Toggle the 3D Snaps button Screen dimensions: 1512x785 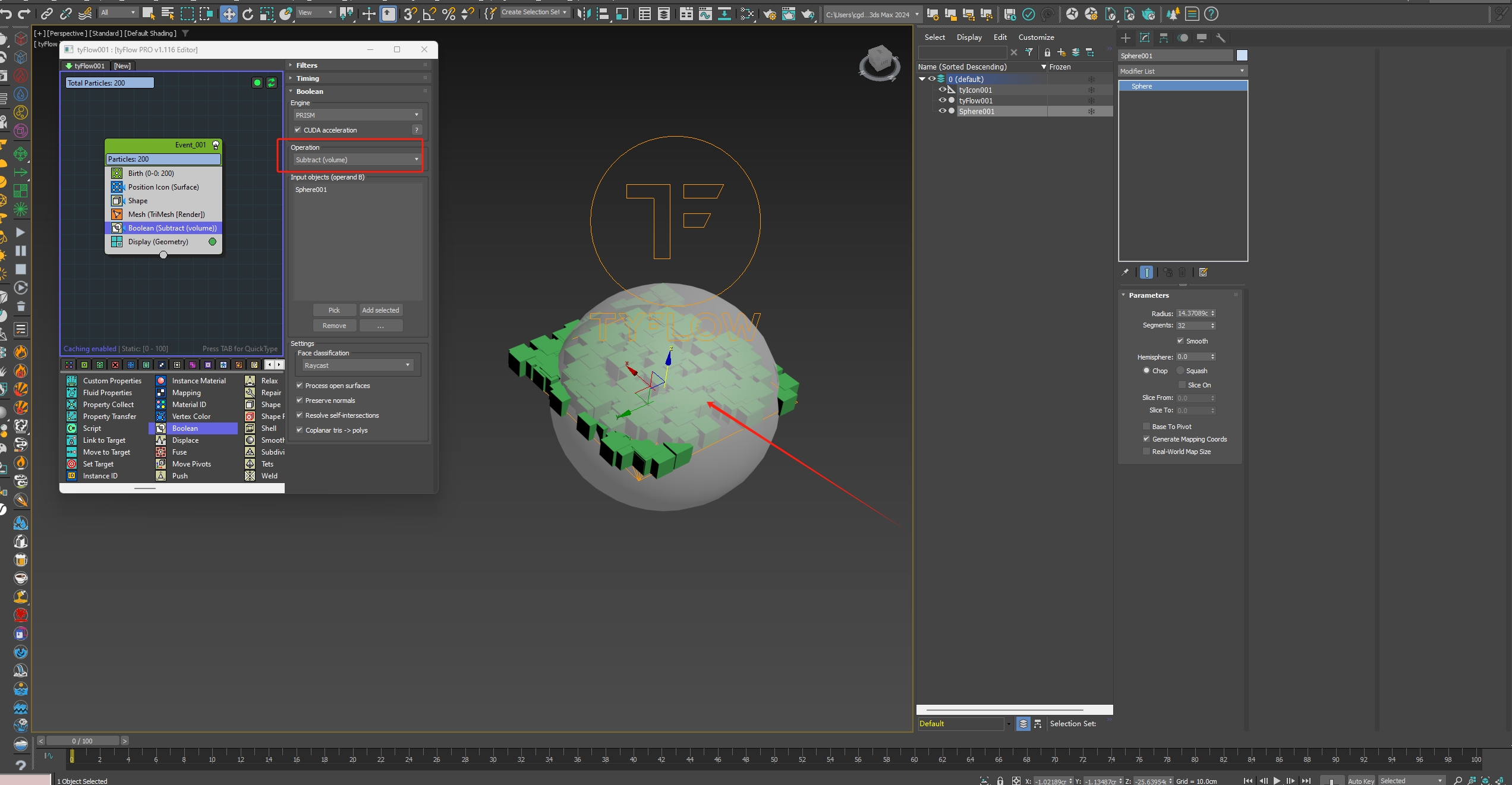click(409, 14)
